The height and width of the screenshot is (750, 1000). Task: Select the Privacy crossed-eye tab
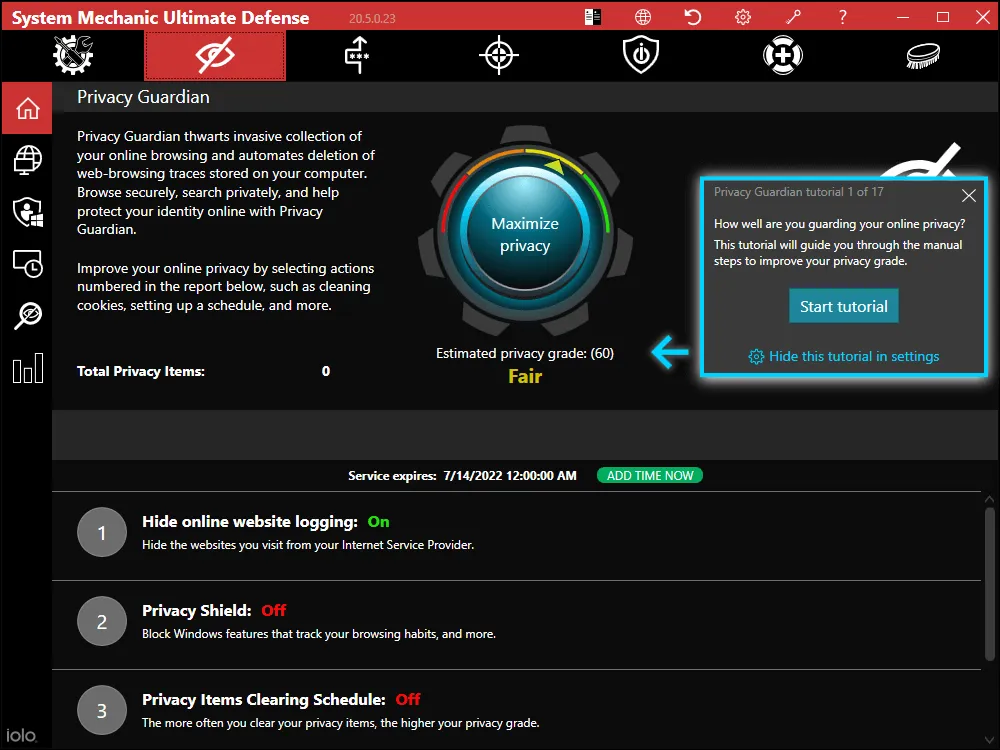pos(215,55)
